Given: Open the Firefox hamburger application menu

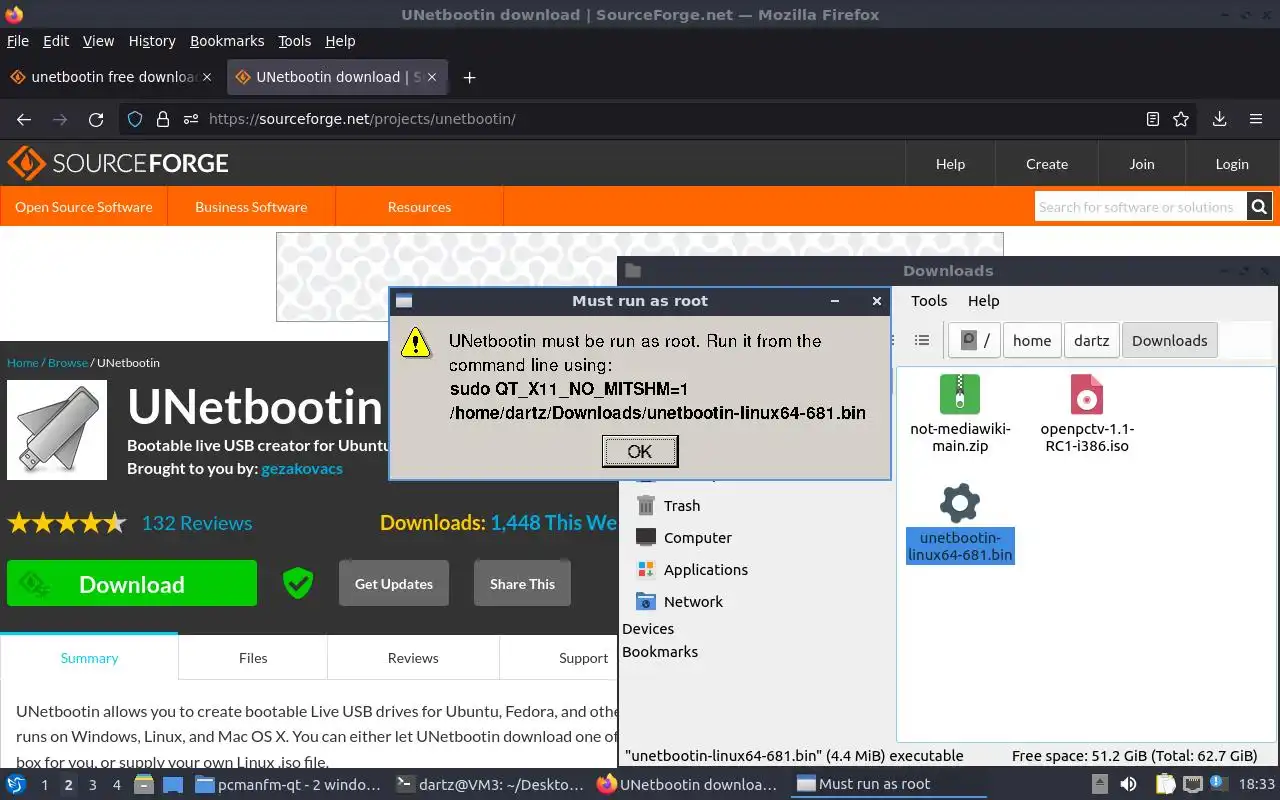Looking at the screenshot, I should click(x=1256, y=119).
